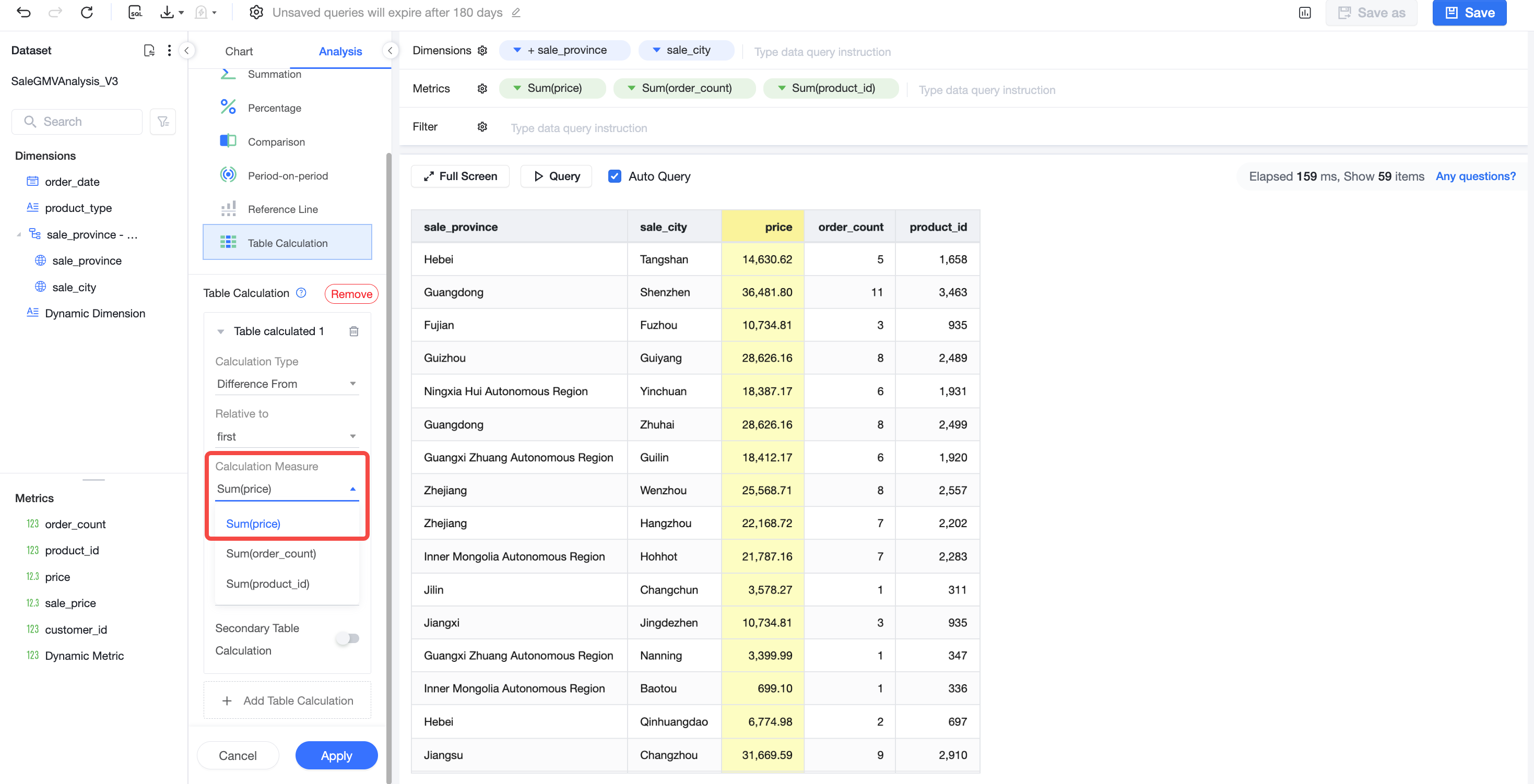
Task: Toggle the Auto Query checkbox
Action: (x=615, y=176)
